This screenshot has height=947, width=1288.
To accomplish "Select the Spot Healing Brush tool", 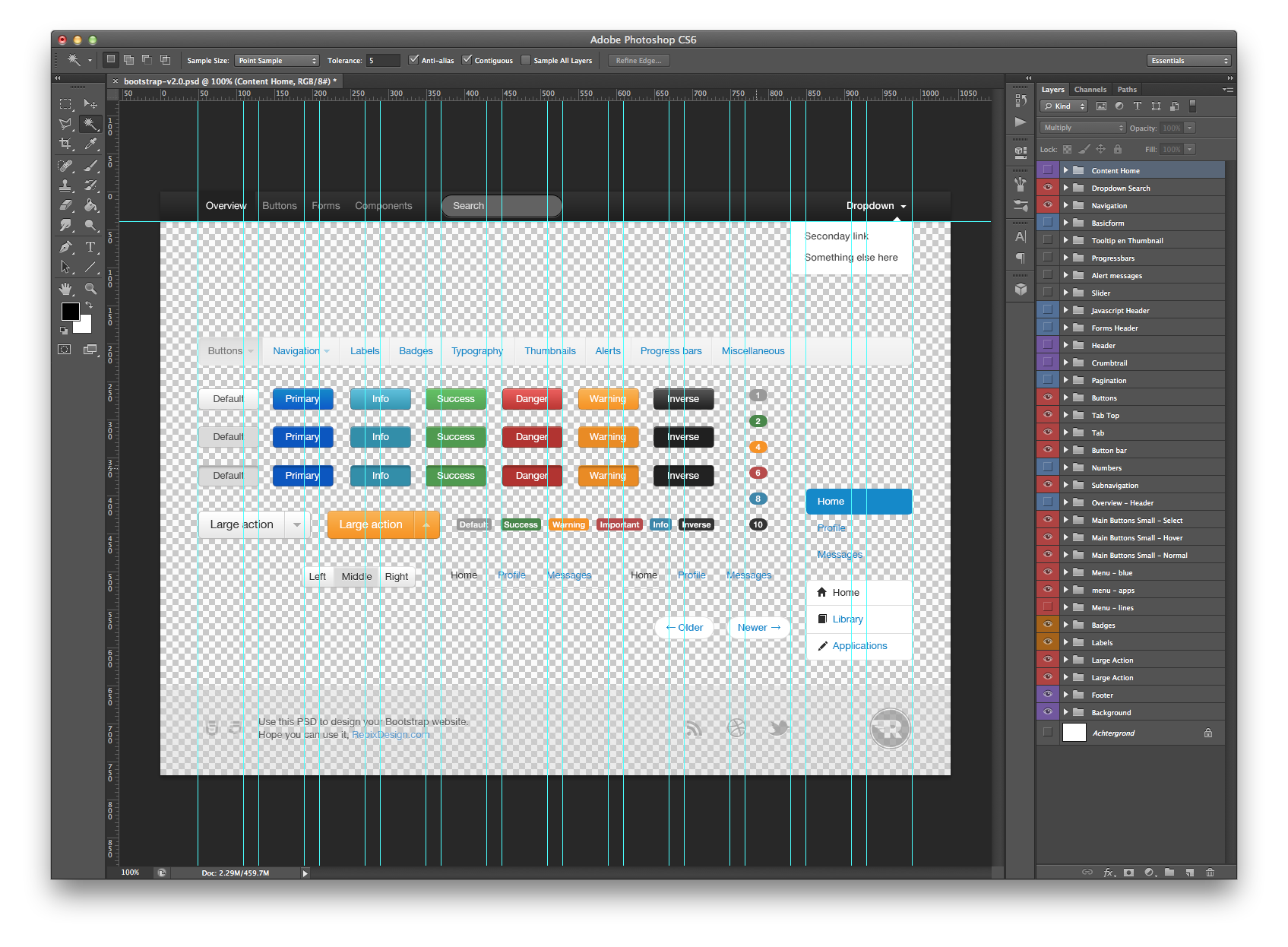I will click(66, 165).
